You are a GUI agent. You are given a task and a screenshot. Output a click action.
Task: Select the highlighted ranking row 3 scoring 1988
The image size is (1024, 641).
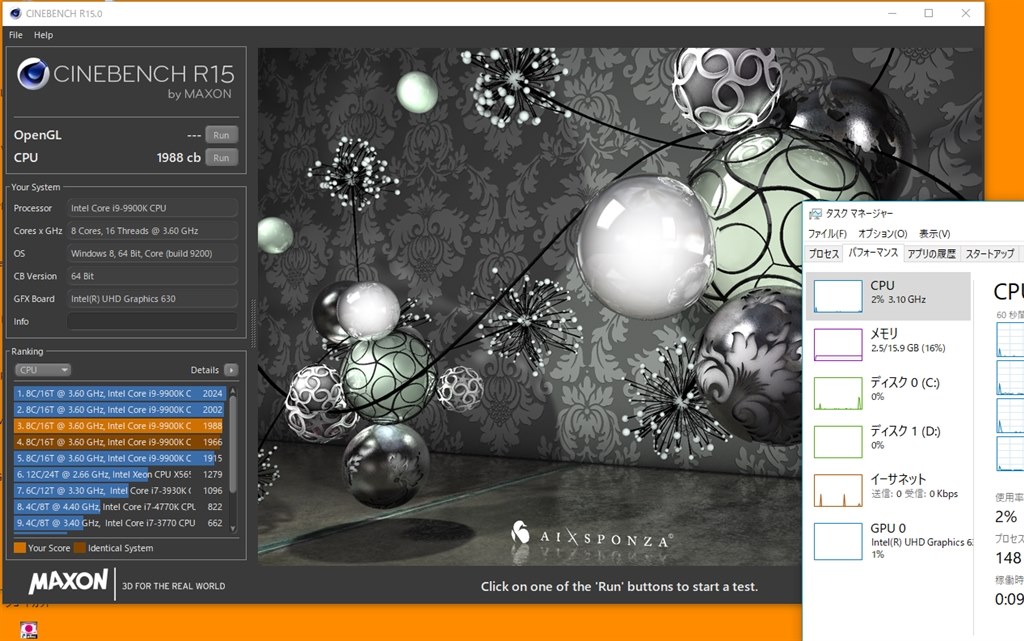pyautogui.click(x=120, y=426)
